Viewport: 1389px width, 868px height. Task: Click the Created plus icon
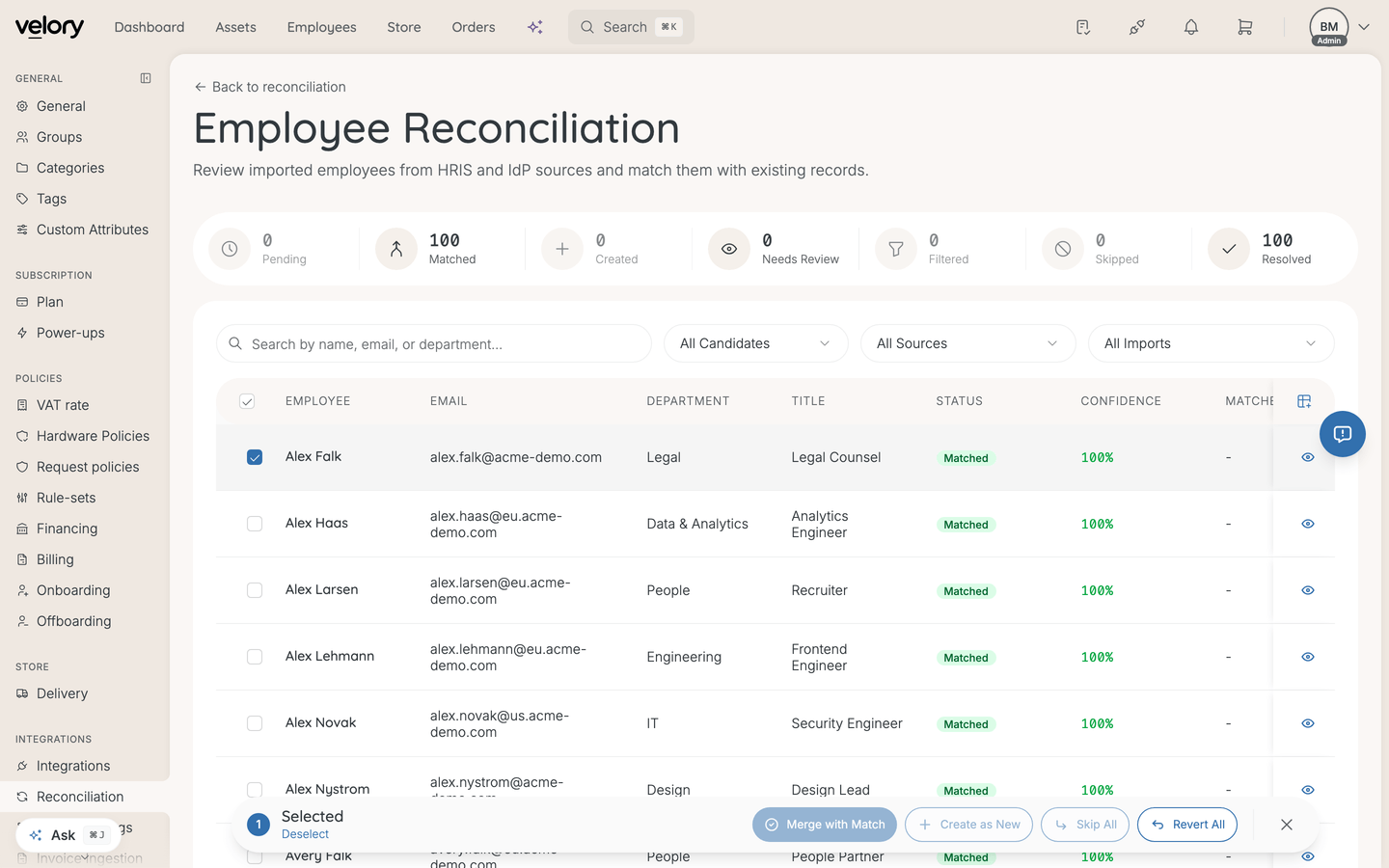[x=562, y=249]
